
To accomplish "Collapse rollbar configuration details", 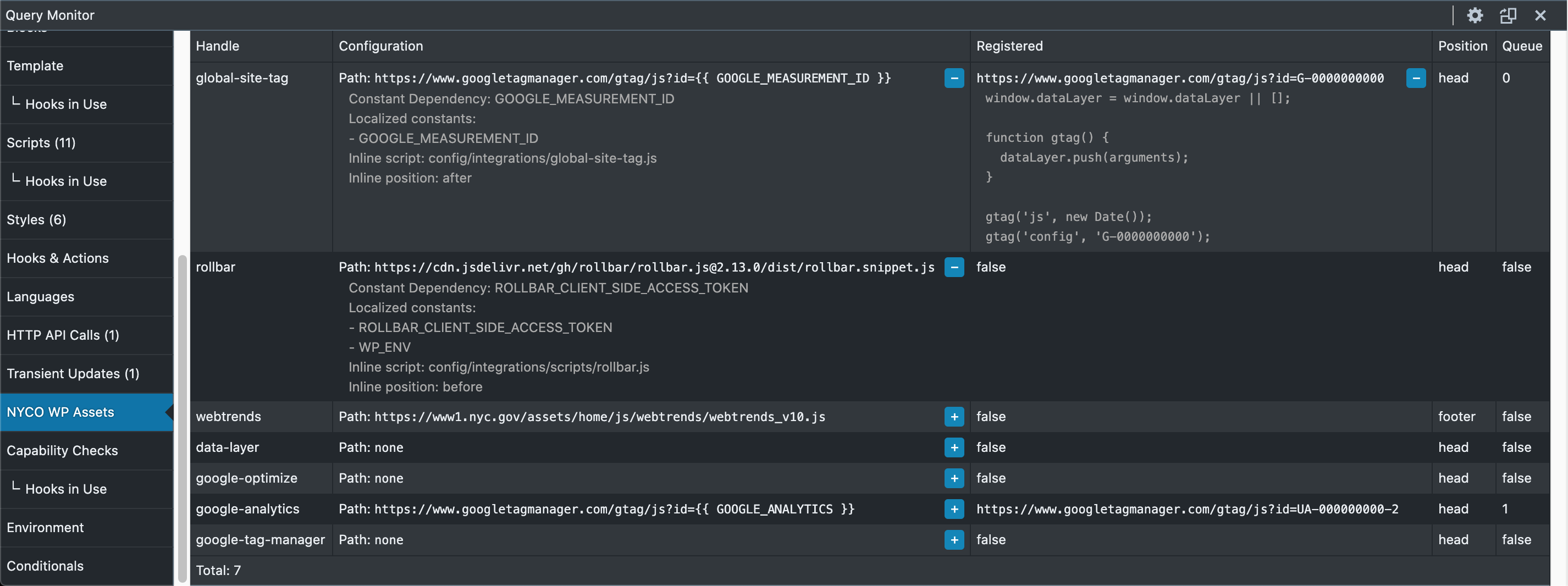I will click(x=954, y=267).
